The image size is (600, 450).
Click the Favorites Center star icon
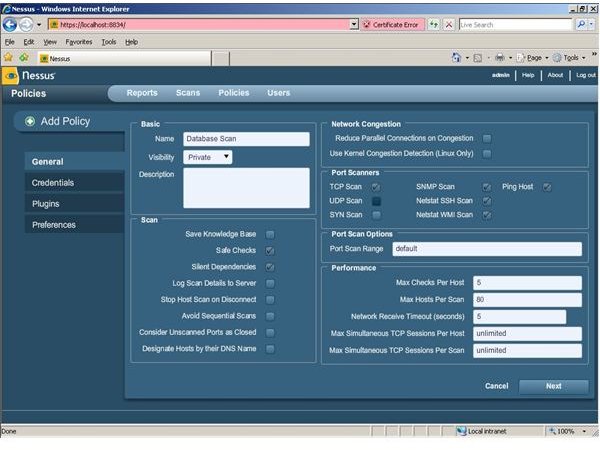click(x=8, y=58)
